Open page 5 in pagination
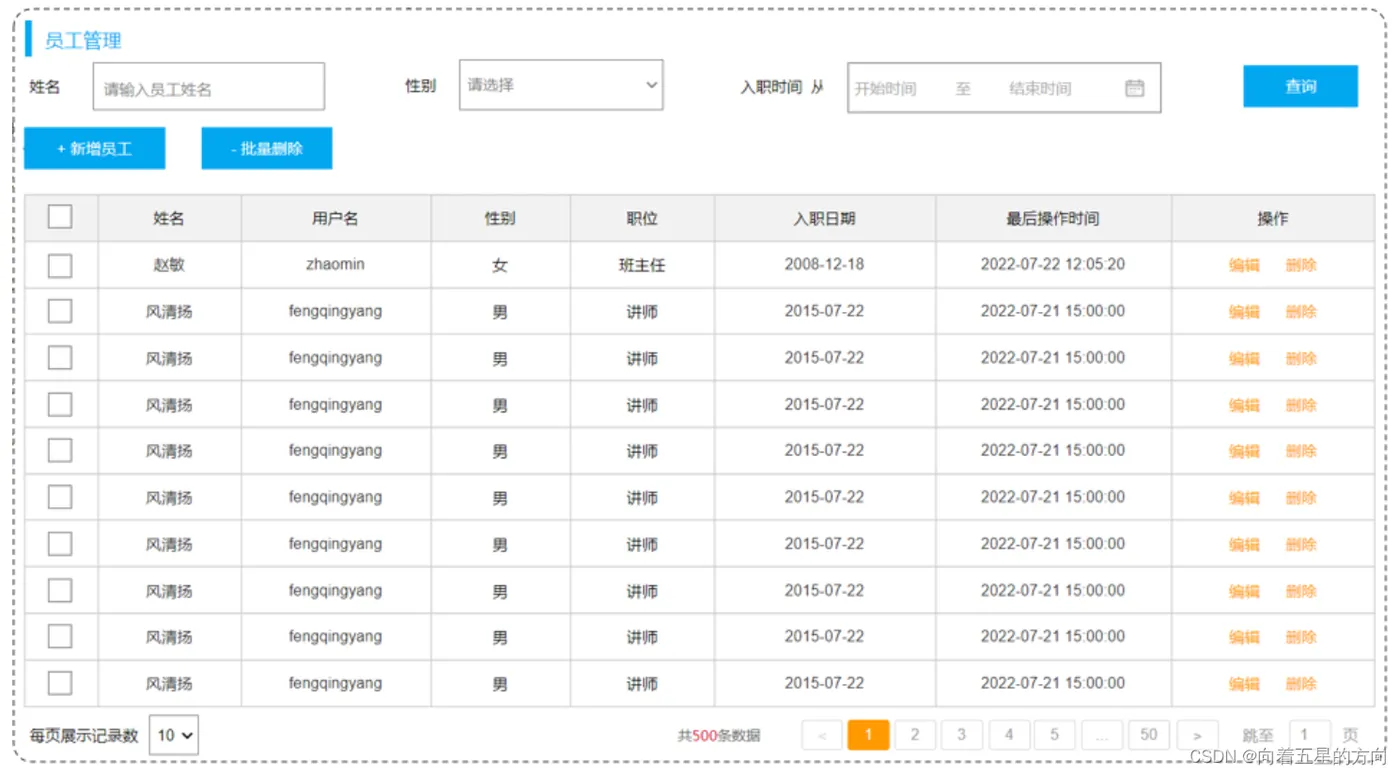Image resolution: width=1400 pixels, height=774 pixels. pos(1055,735)
